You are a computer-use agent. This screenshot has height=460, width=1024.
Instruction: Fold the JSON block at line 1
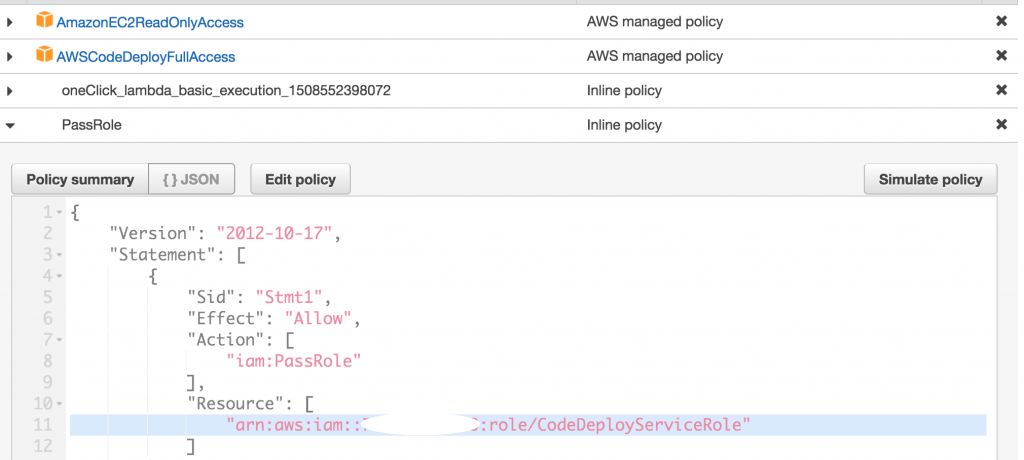click(x=59, y=213)
